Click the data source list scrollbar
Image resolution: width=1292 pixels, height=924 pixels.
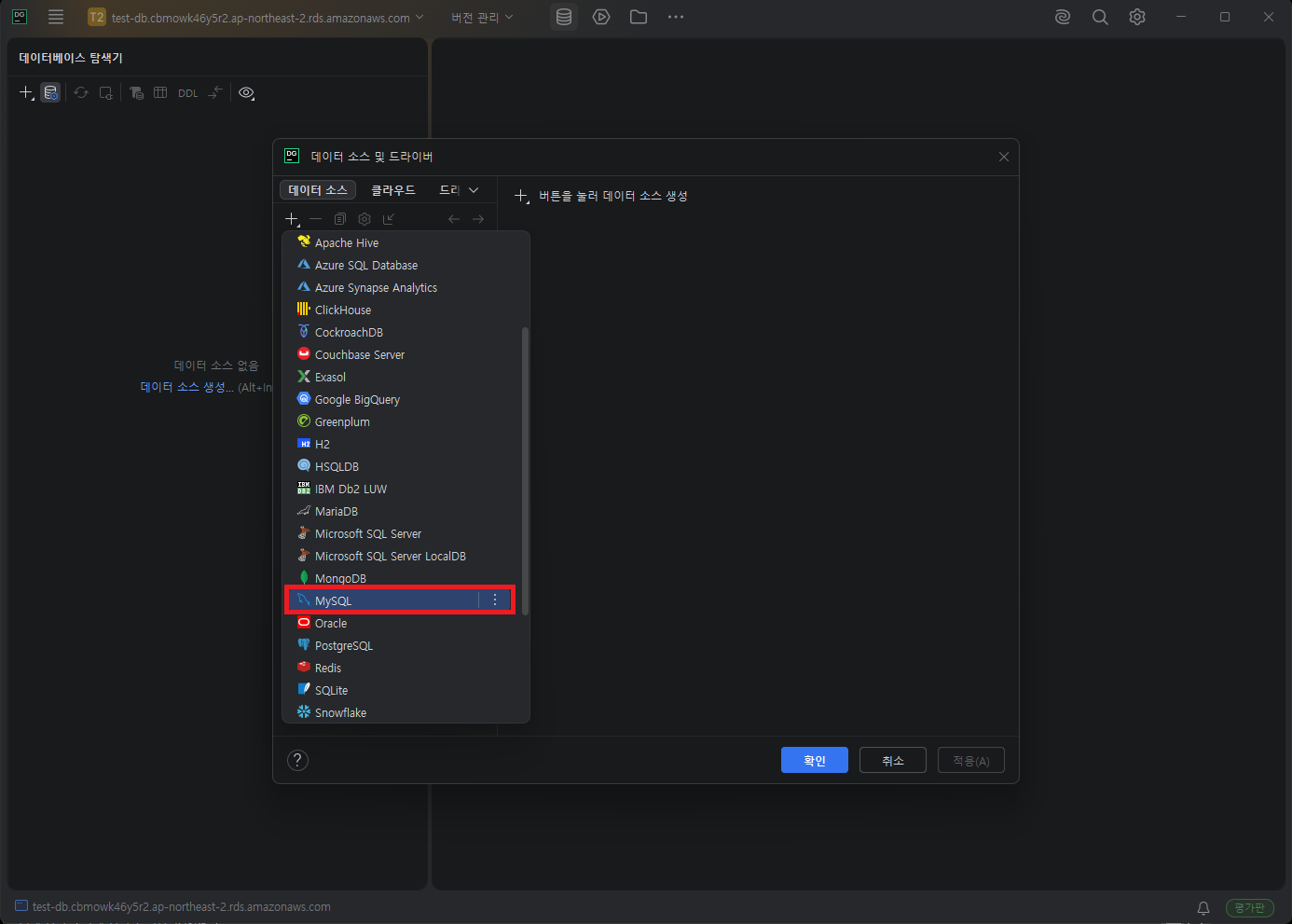pyautogui.click(x=525, y=471)
